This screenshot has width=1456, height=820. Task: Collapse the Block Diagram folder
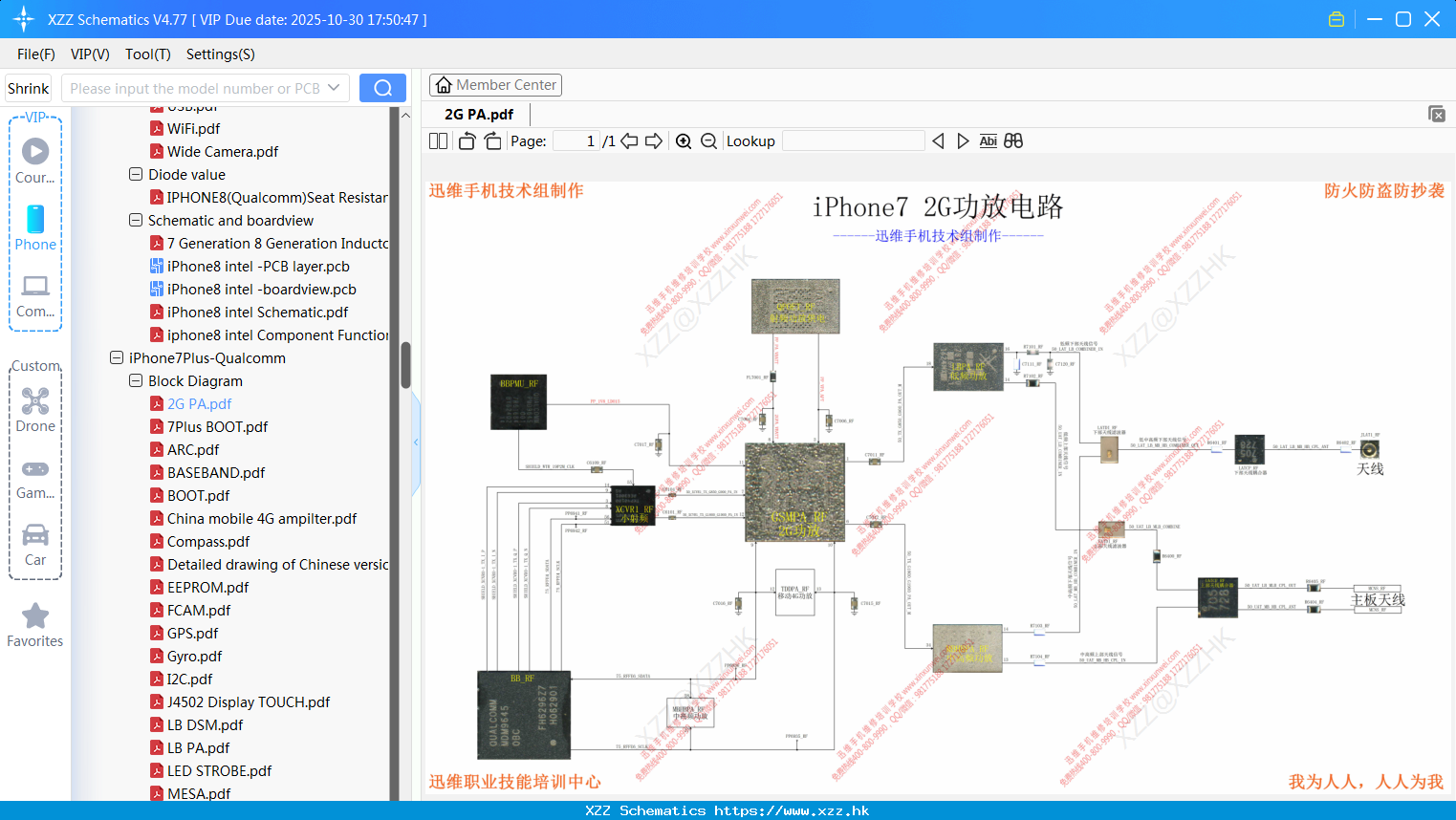pyautogui.click(x=136, y=380)
